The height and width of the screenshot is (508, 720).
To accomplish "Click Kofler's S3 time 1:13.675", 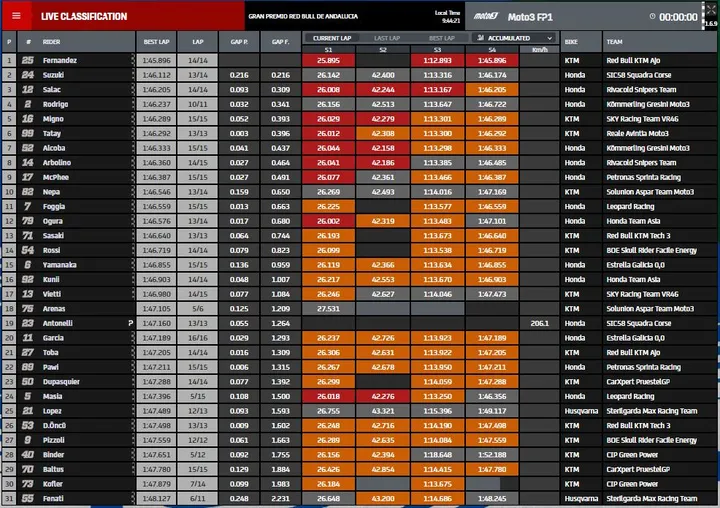I will 438,484.
